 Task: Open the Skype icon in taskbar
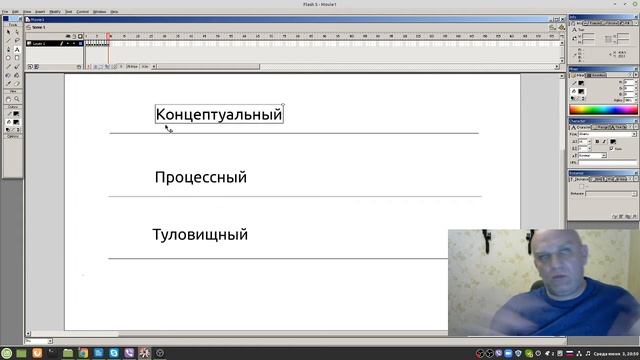coord(114,353)
